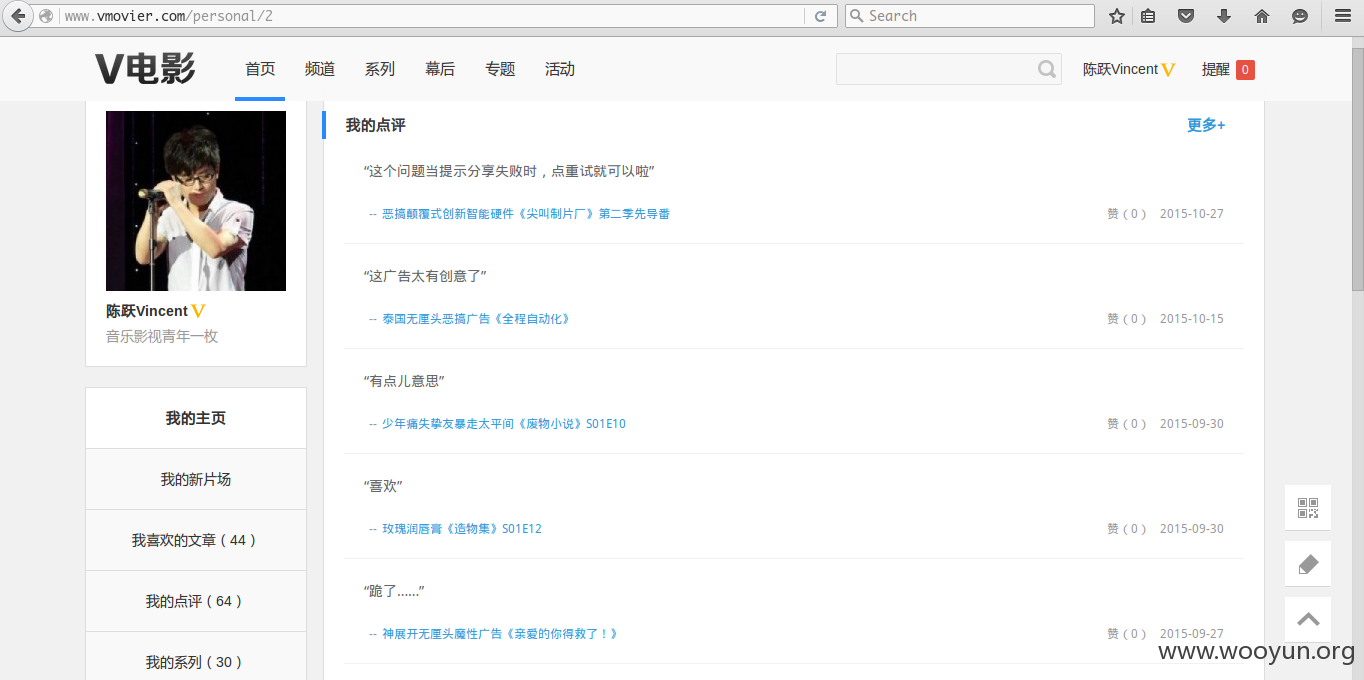This screenshot has height=680, width=1364.
Task: Select 我的点评 (64) in sidebar
Action: coord(196,601)
